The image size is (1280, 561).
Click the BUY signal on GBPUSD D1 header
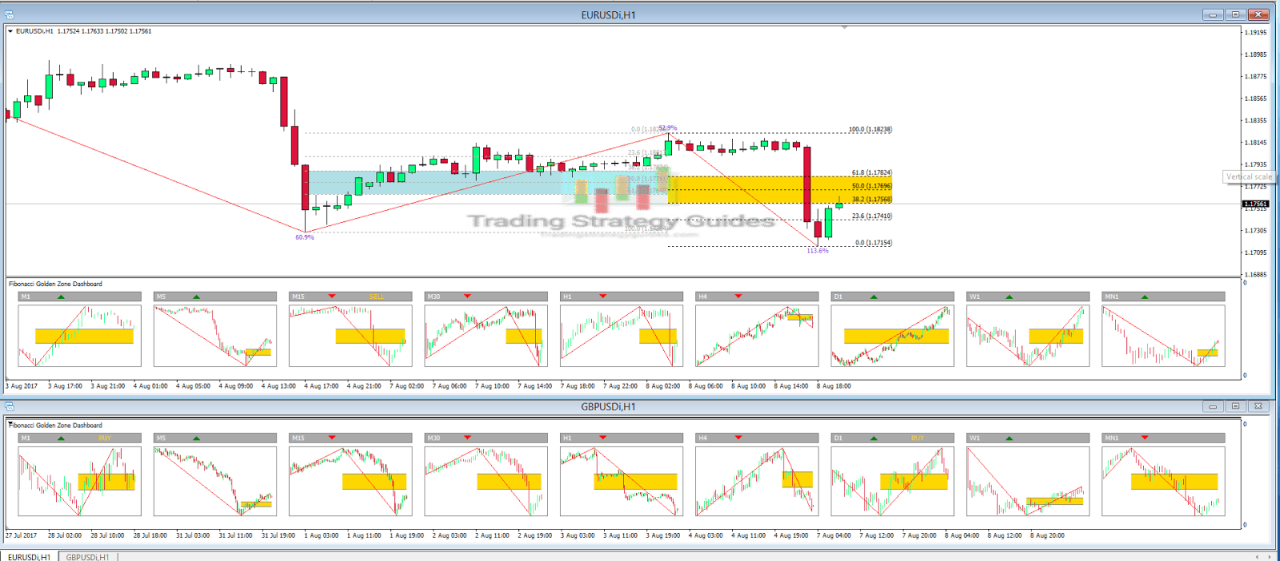918,438
